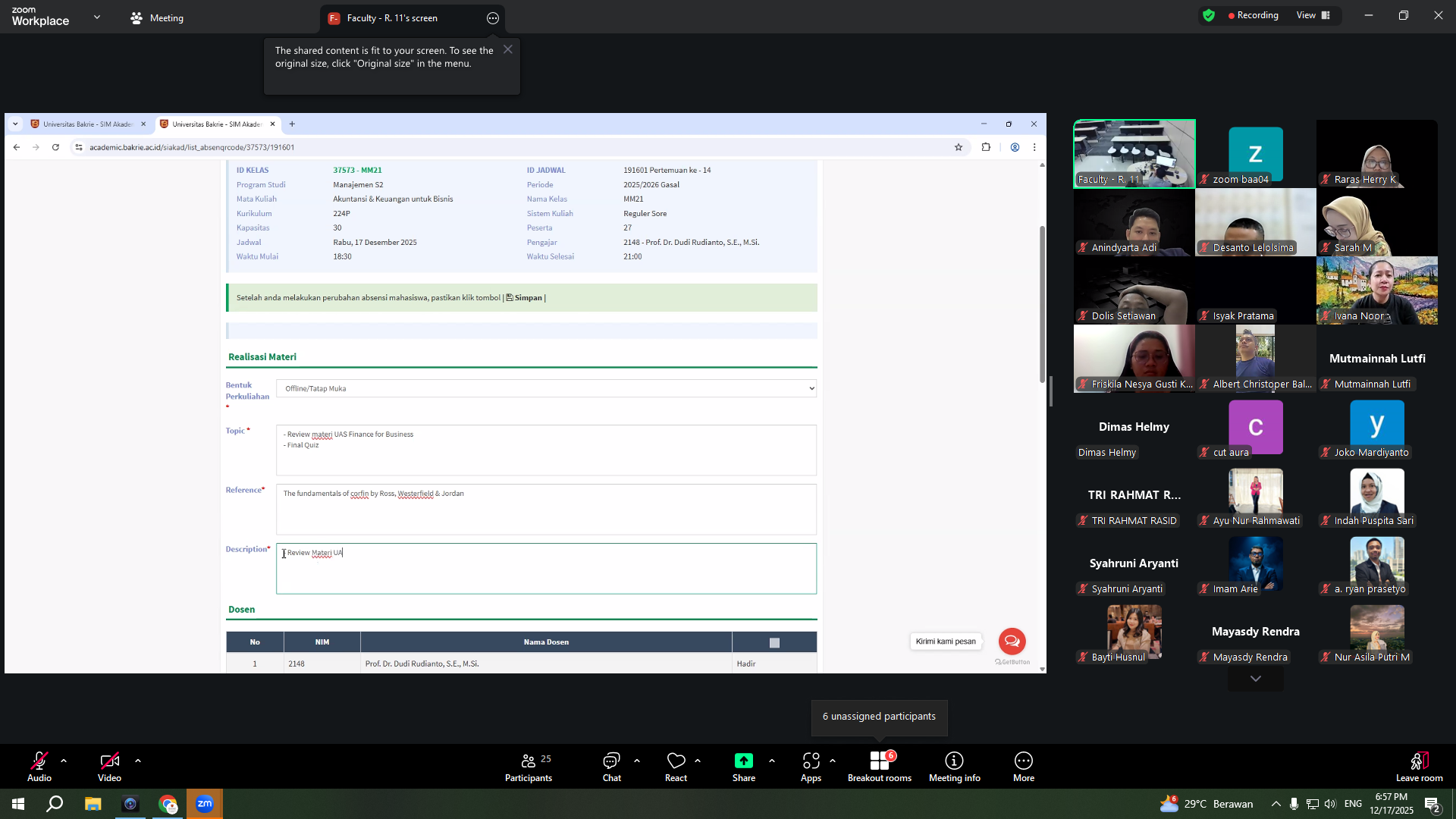The width and height of the screenshot is (1456, 819).
Task: Start sharing with the green Share icon
Action: click(x=744, y=761)
